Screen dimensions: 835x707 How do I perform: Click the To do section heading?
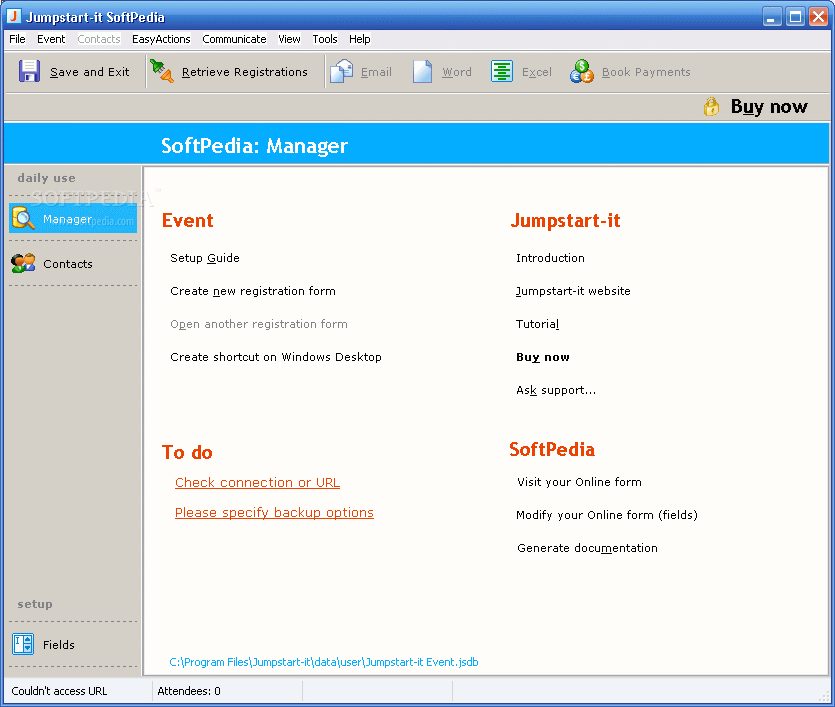coord(187,452)
